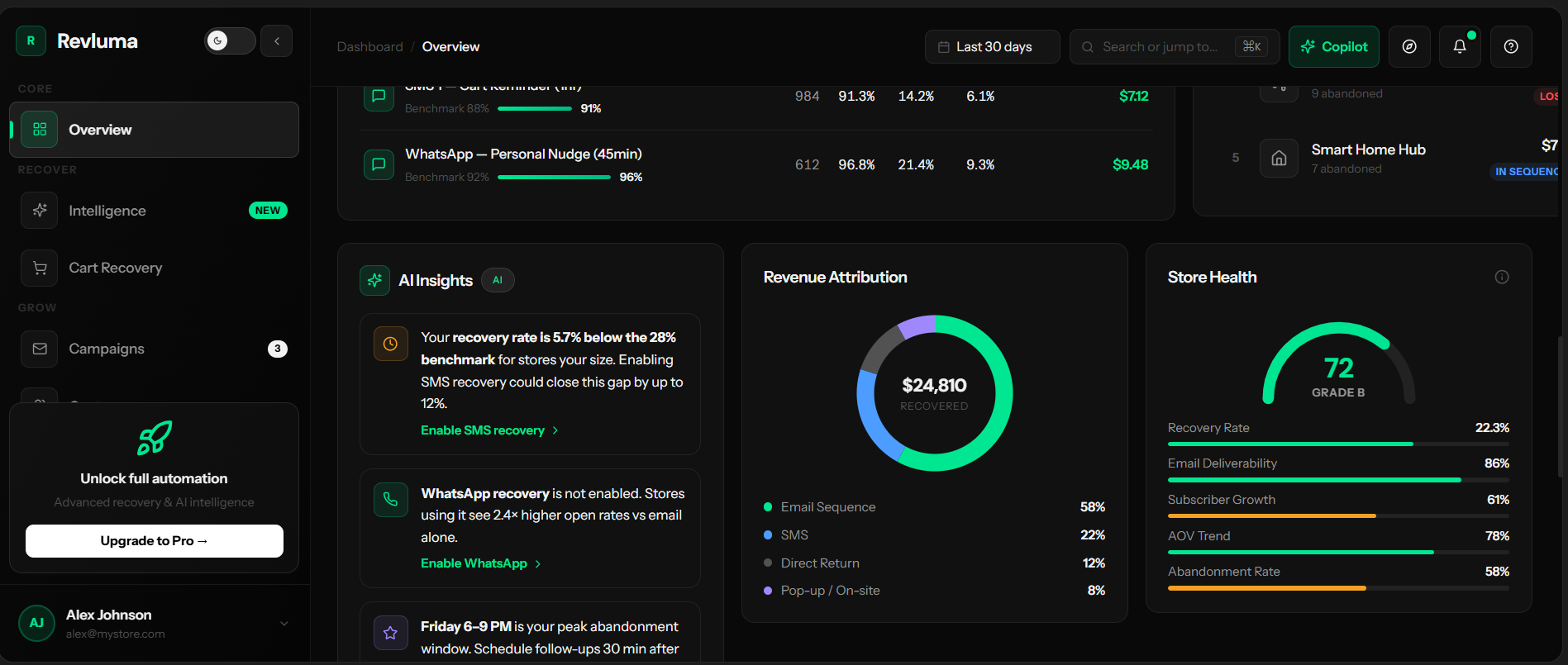Screen dimensions: 1568x665
Task: Click the 96.8% value in WhatsApp row
Action: pos(856,164)
